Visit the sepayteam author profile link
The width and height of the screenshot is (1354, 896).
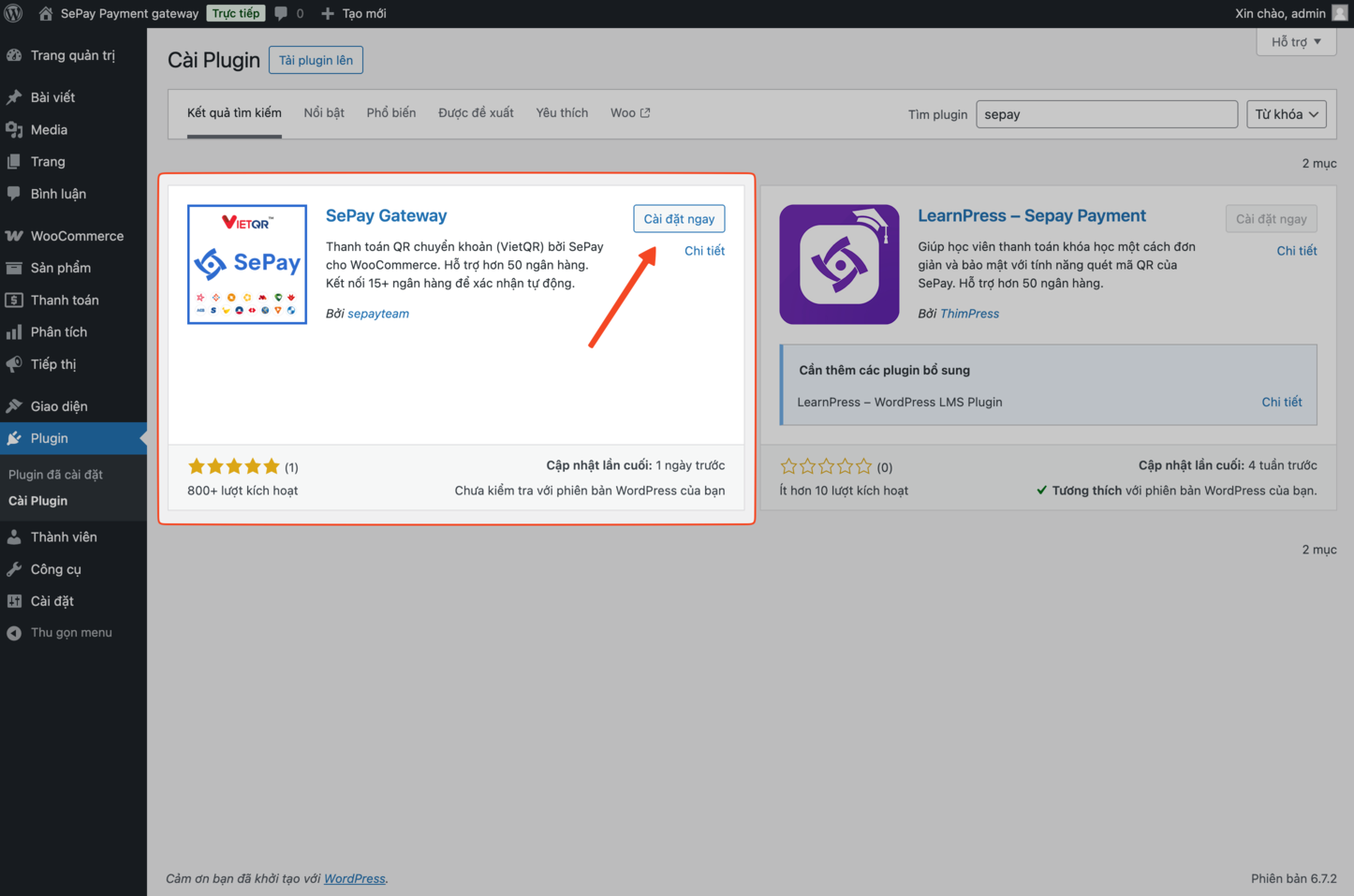pos(377,313)
